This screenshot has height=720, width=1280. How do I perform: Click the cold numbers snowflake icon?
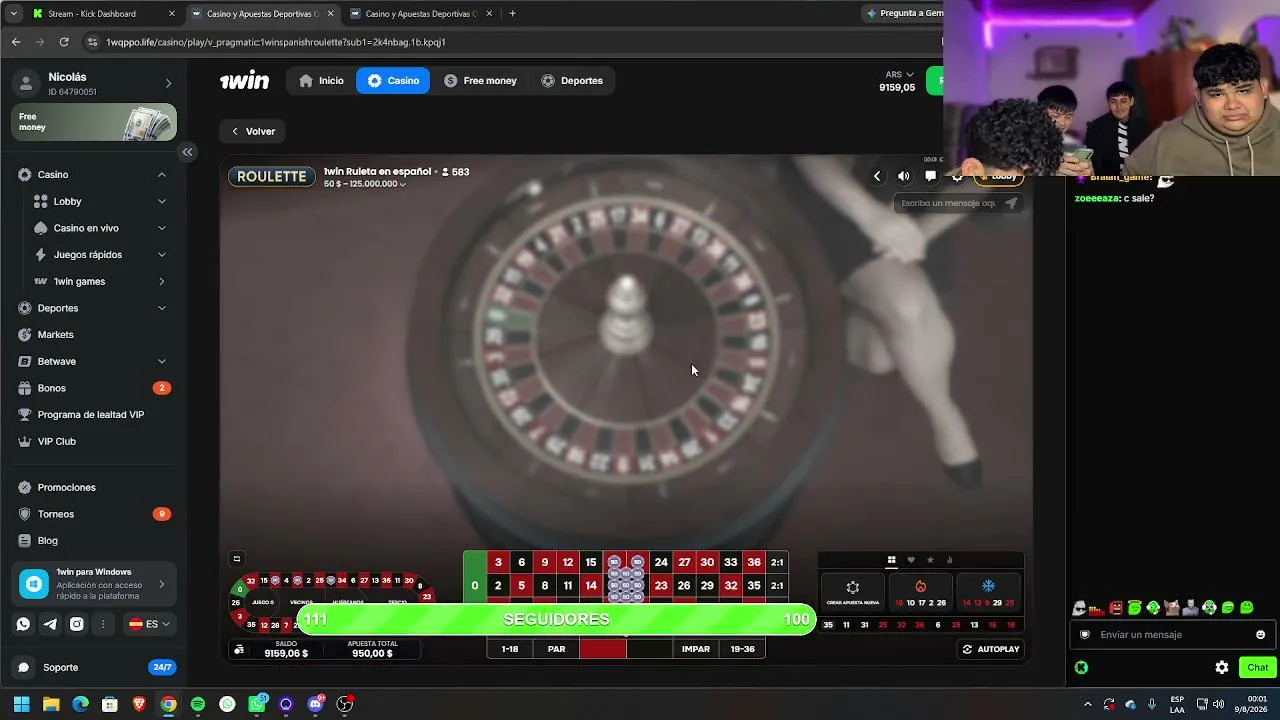[x=988, y=586]
